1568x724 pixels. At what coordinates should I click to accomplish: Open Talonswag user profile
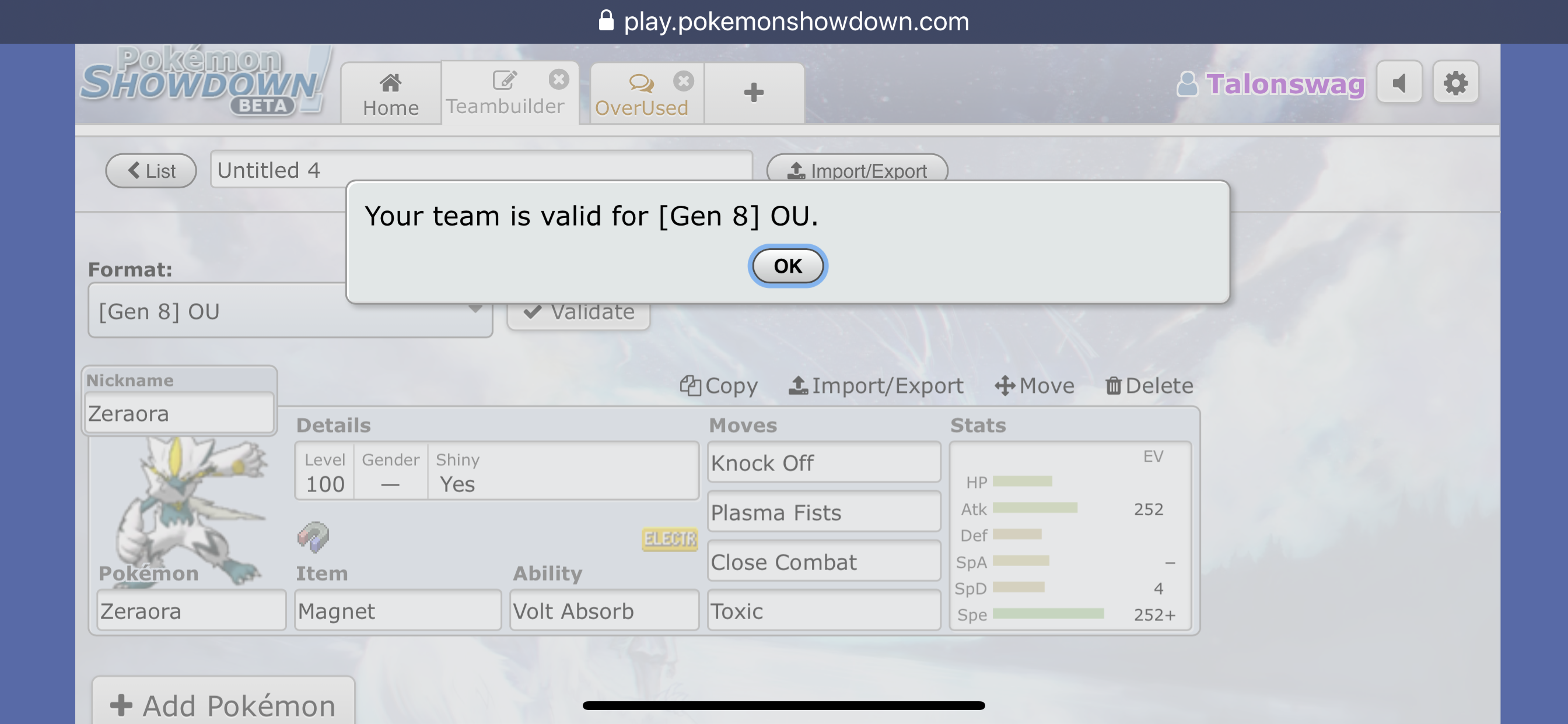tap(1270, 84)
